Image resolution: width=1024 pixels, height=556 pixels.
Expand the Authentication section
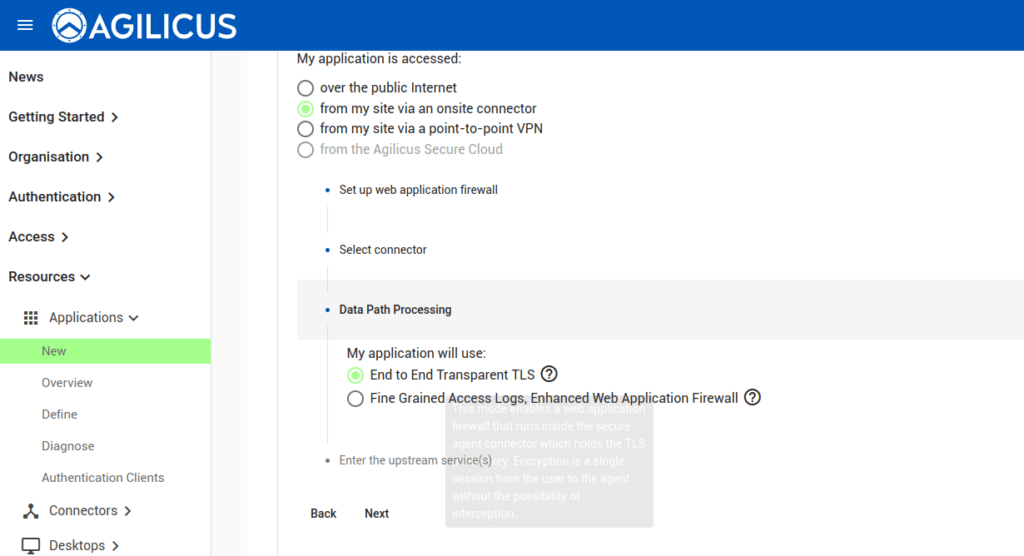tap(61, 197)
